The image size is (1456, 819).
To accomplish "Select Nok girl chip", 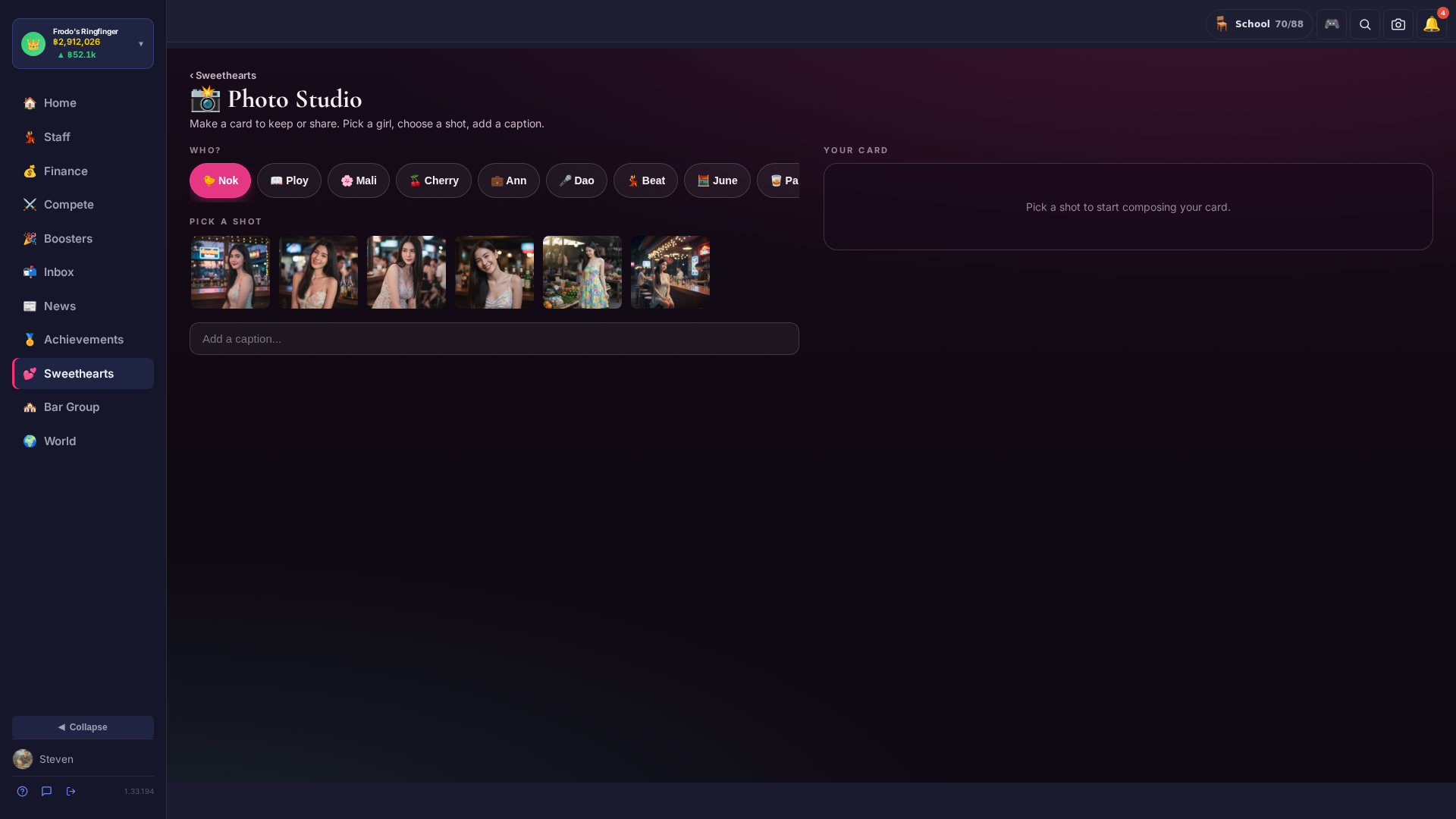I will pos(220,180).
